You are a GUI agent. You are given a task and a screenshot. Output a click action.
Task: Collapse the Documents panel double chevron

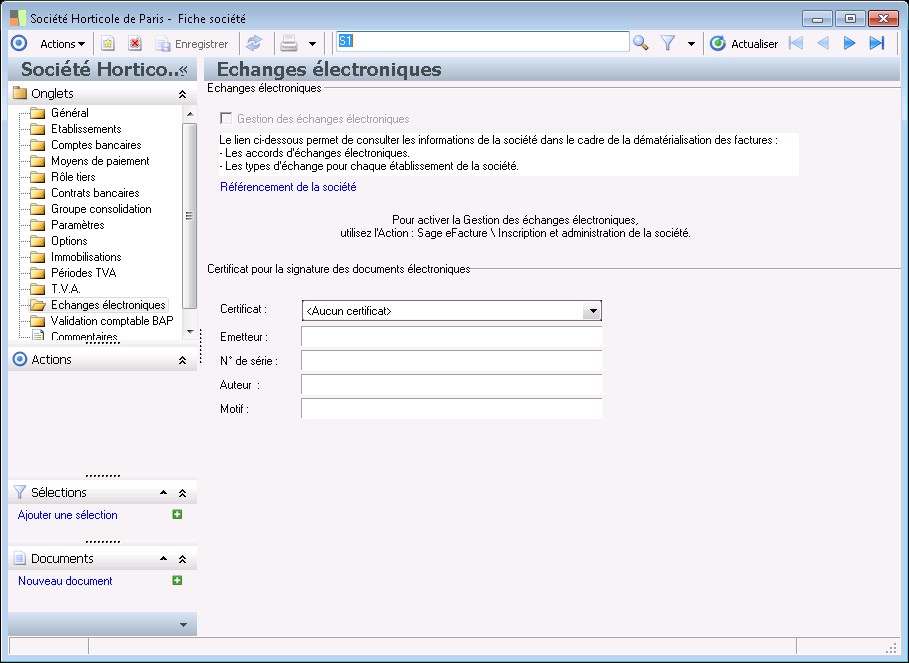click(x=182, y=559)
